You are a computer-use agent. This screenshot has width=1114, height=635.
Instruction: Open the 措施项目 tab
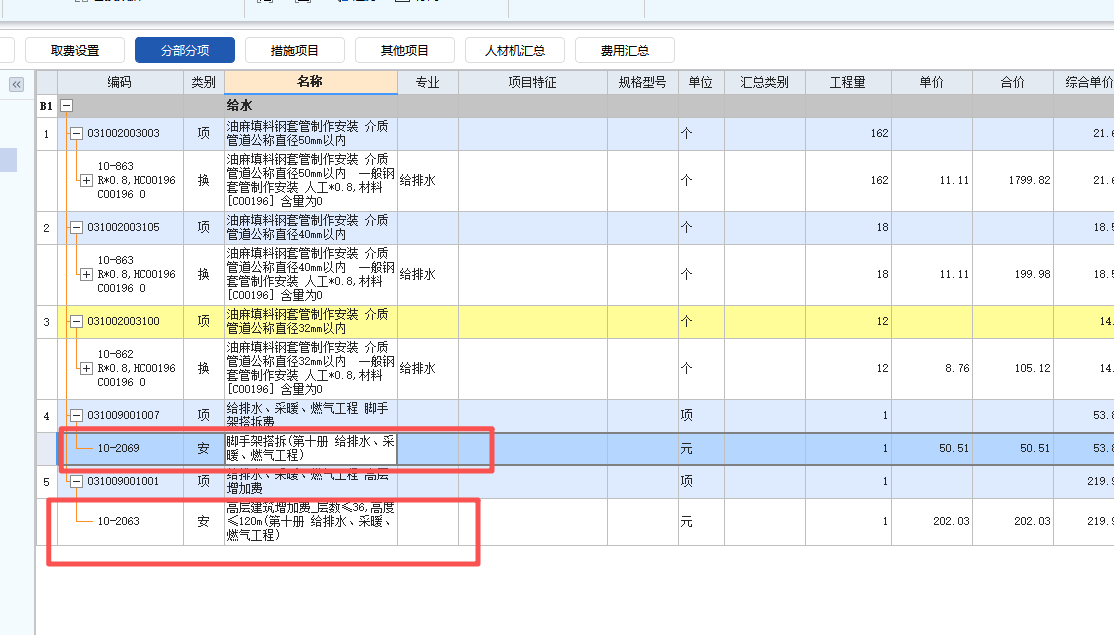pyautogui.click(x=295, y=50)
